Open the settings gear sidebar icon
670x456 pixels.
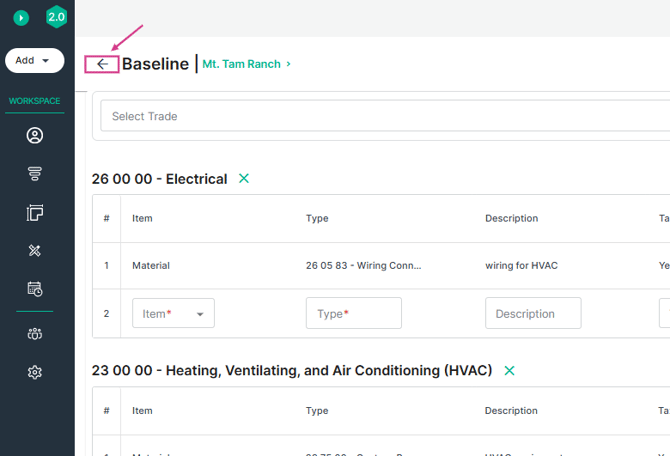35,372
